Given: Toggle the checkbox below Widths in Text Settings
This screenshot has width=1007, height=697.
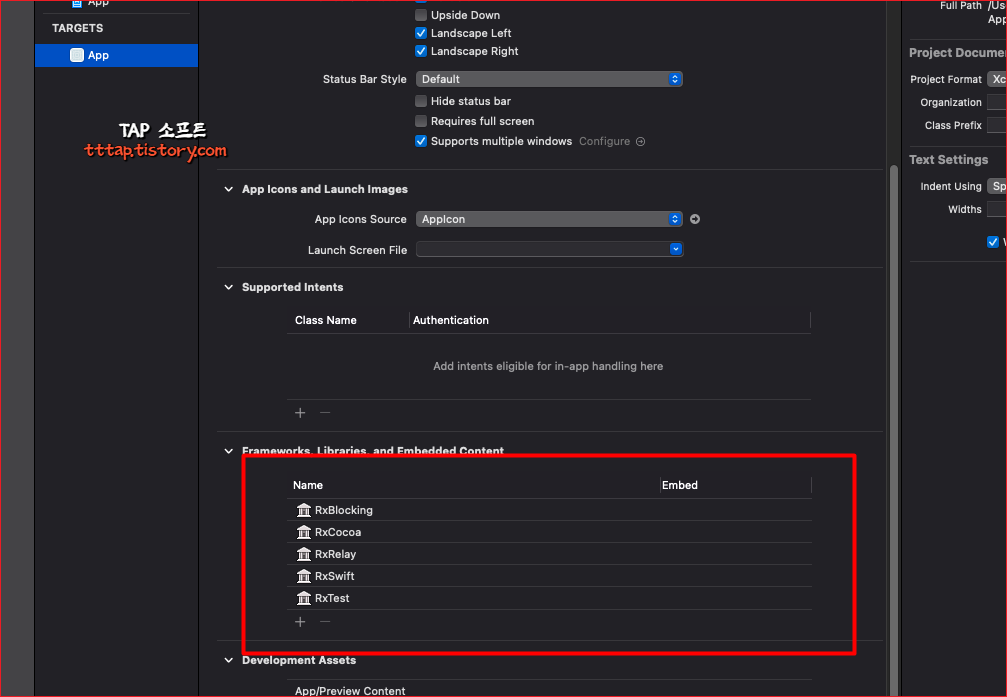Looking at the screenshot, I should [993, 242].
